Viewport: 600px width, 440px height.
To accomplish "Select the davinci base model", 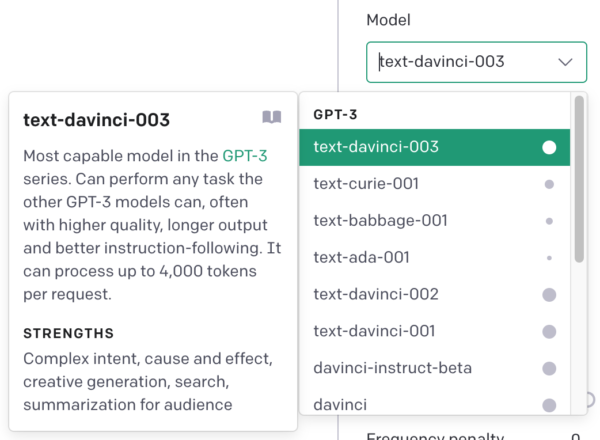I will click(x=340, y=405).
